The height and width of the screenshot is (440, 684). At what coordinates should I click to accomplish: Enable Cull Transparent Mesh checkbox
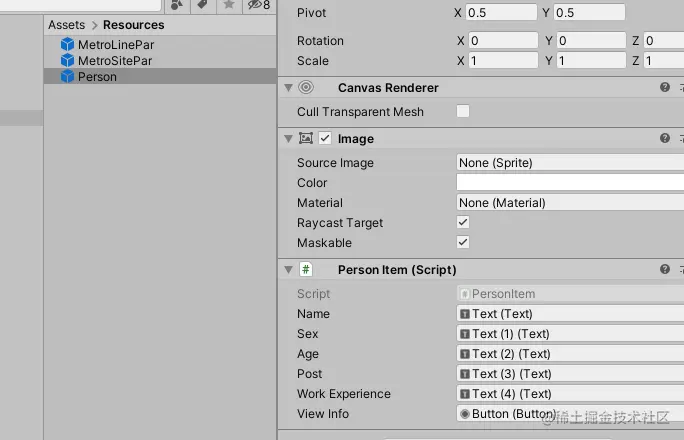[463, 111]
